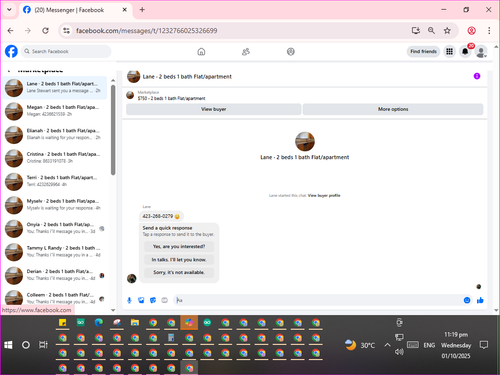Click the message text input field
The image size is (500, 375).
[x=318, y=300]
